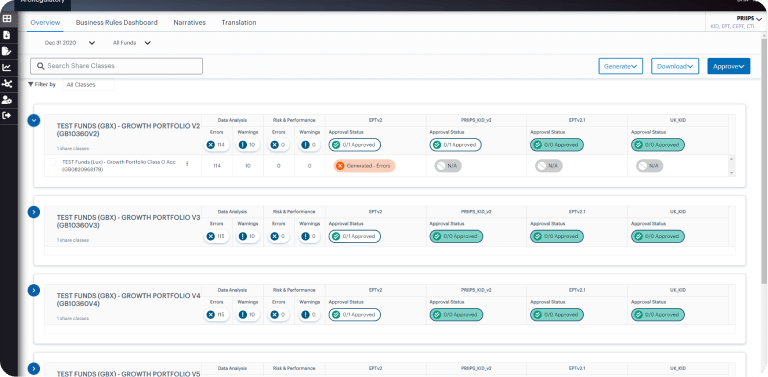768x377 pixels.
Task: Click Risk & Performance errors badge for Portfolio V4
Action: point(279,315)
